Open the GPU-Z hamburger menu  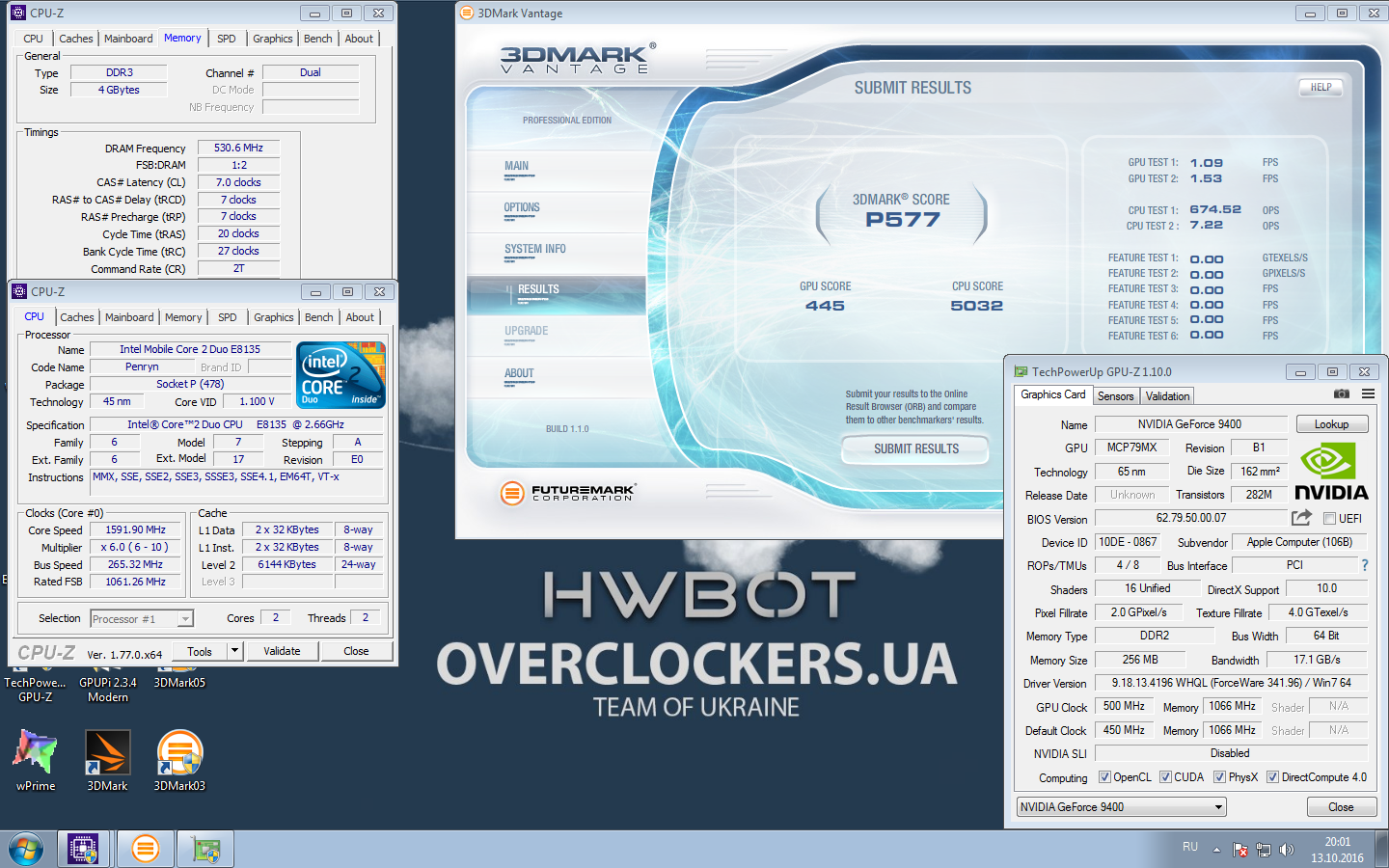pyautogui.click(x=1368, y=393)
